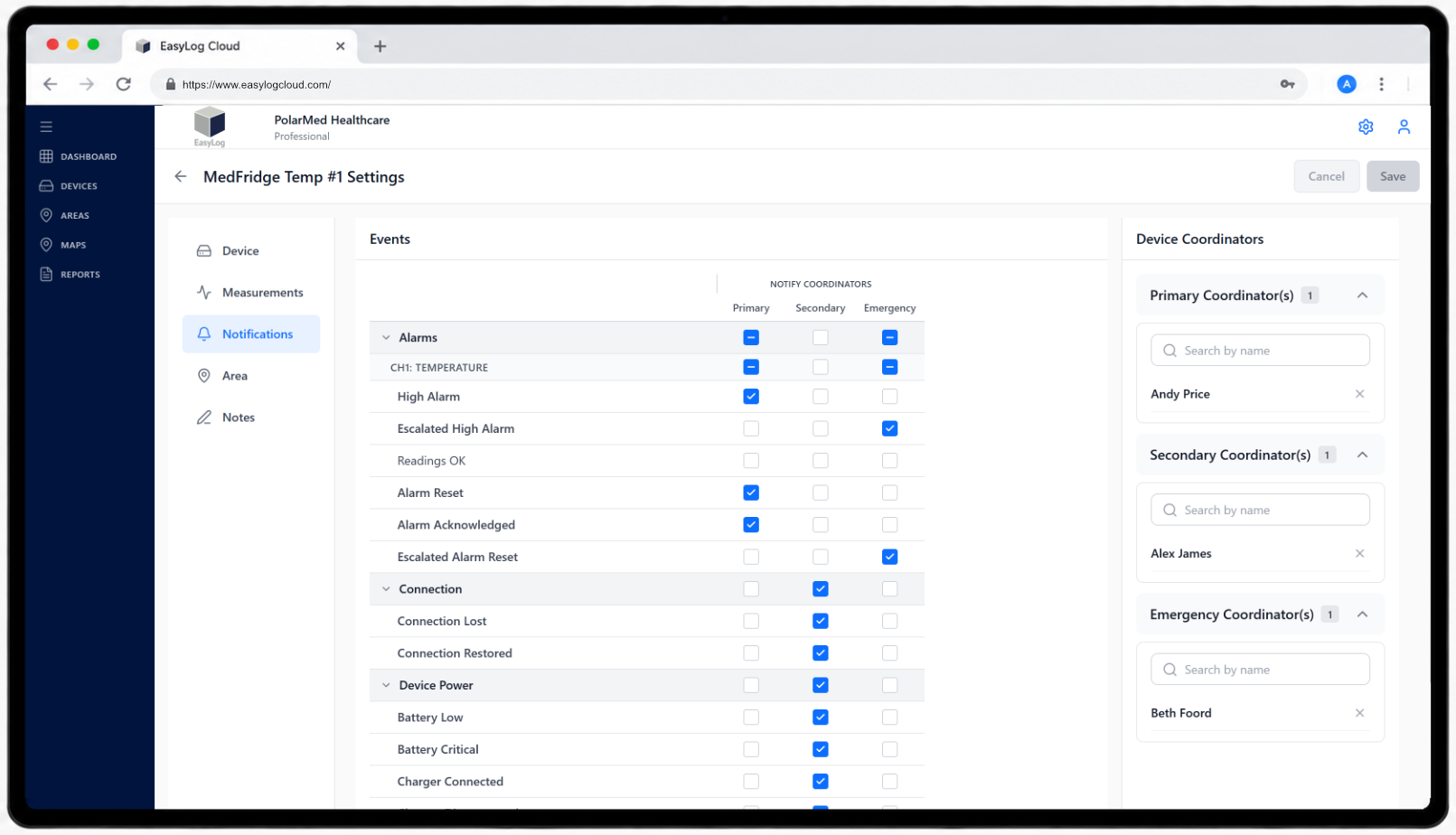This screenshot has height=835, width=1456.
Task: Go back using the settings page arrow
Action: (x=181, y=176)
